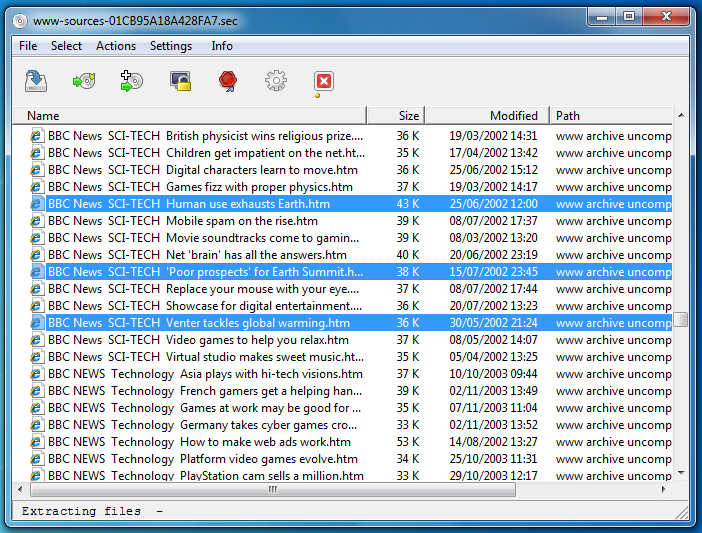Click the red wax seal icon
This screenshot has width=702, height=533.
(x=228, y=81)
